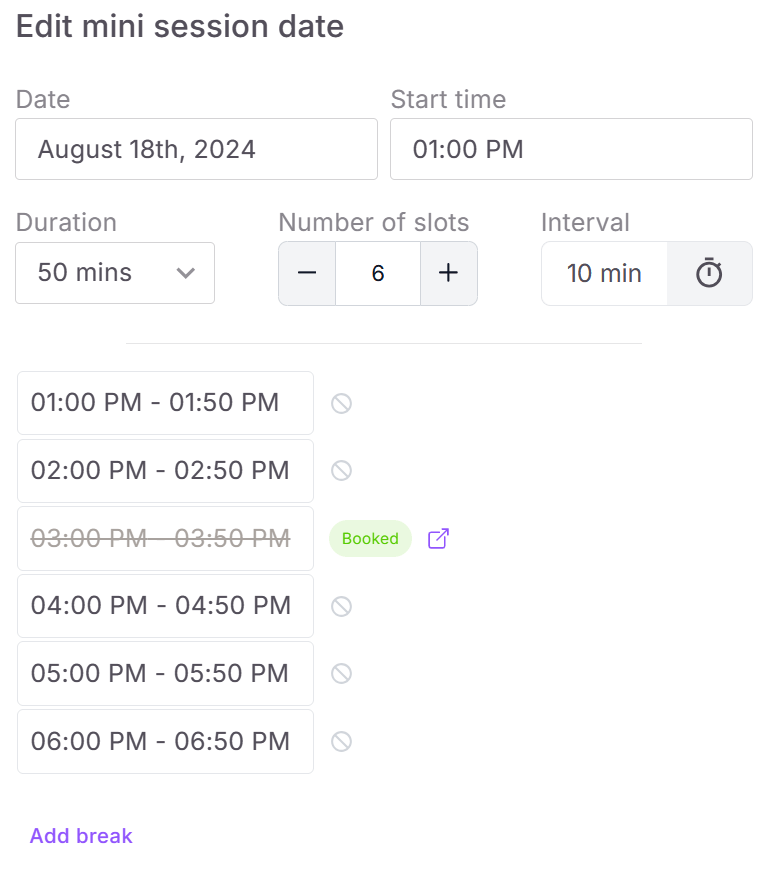Viewport: 768px width, 871px height.
Task: Click the struck-through 03:00 PM booked slot
Action: (x=165, y=539)
